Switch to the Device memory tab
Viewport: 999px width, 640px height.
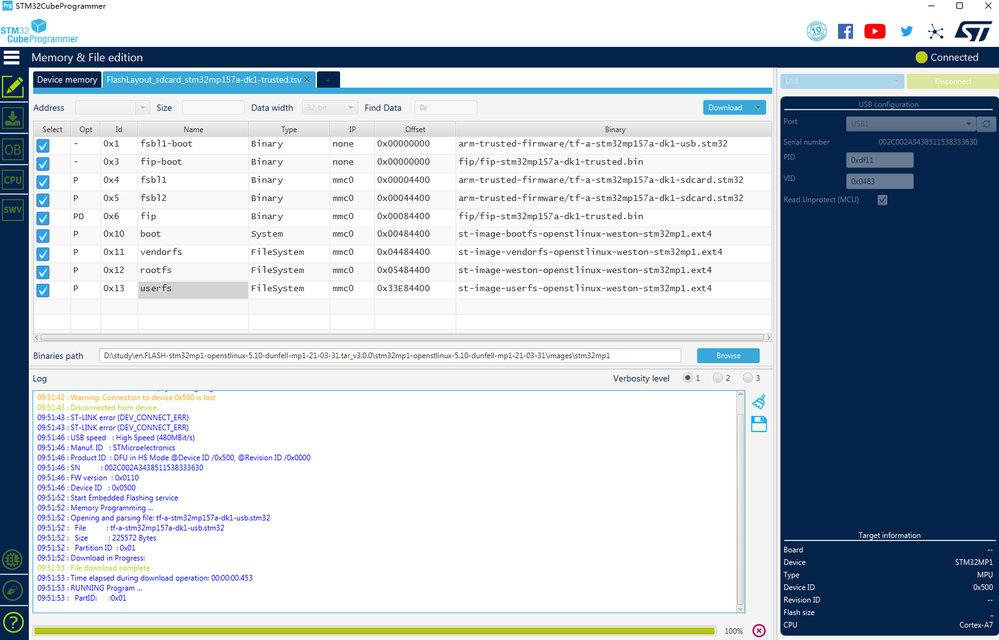click(67, 80)
